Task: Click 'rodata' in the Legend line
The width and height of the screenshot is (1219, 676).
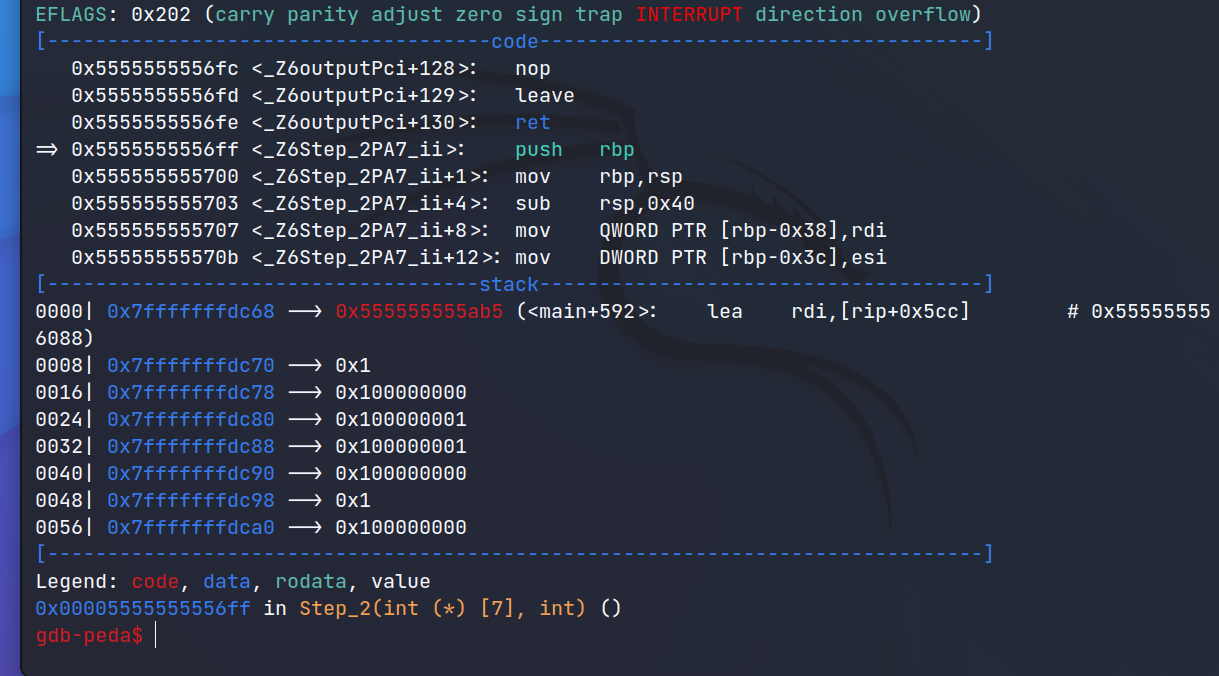Action: pos(311,581)
